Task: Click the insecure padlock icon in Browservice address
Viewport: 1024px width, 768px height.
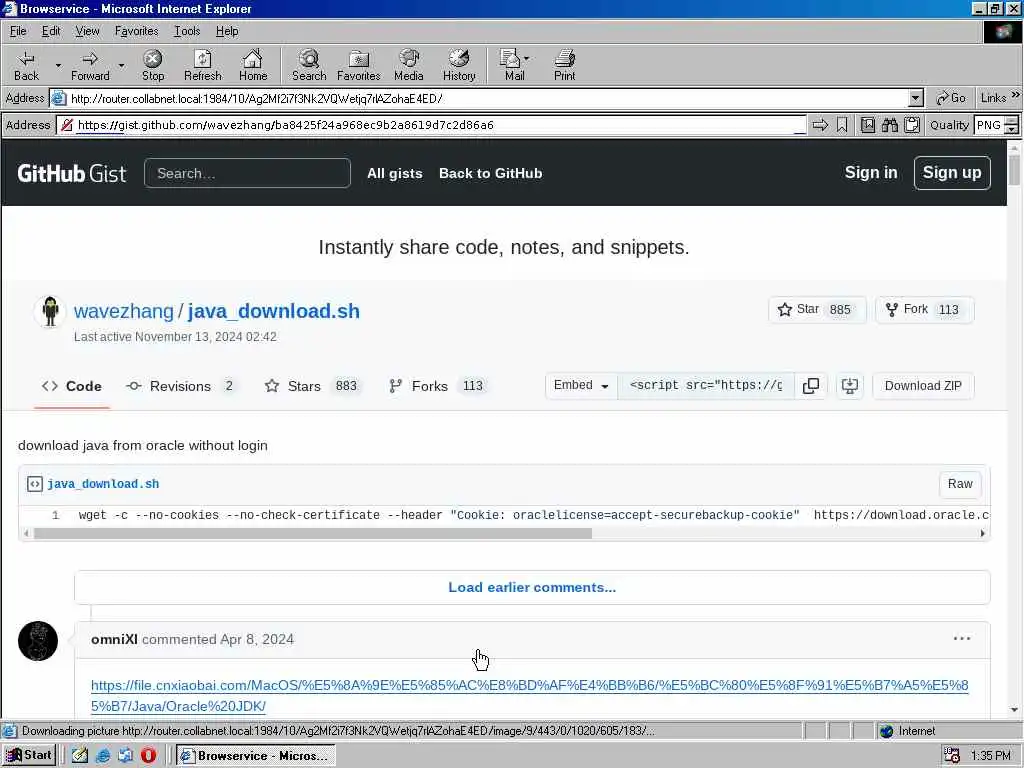Action: [x=67, y=125]
